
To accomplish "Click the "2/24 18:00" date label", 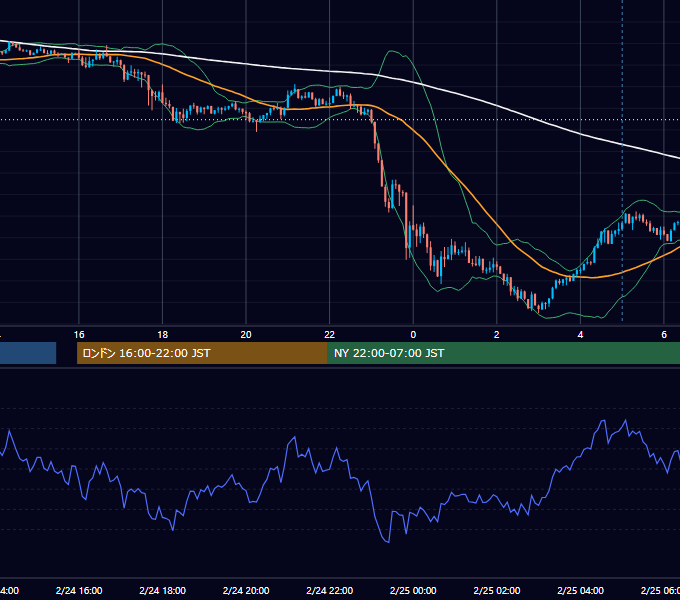I will [x=163, y=590].
